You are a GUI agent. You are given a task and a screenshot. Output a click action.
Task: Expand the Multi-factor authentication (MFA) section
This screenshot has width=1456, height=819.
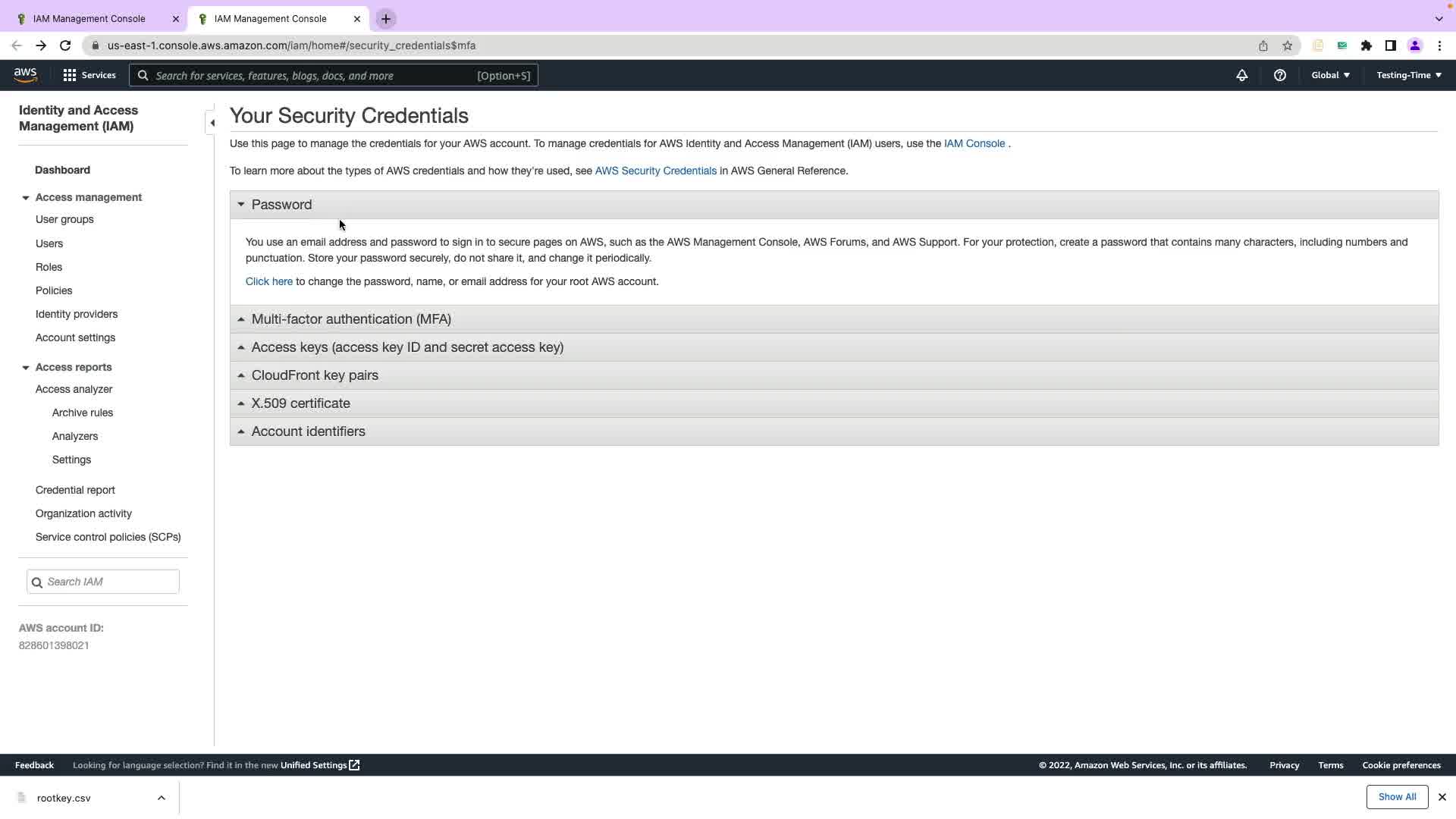click(x=351, y=319)
